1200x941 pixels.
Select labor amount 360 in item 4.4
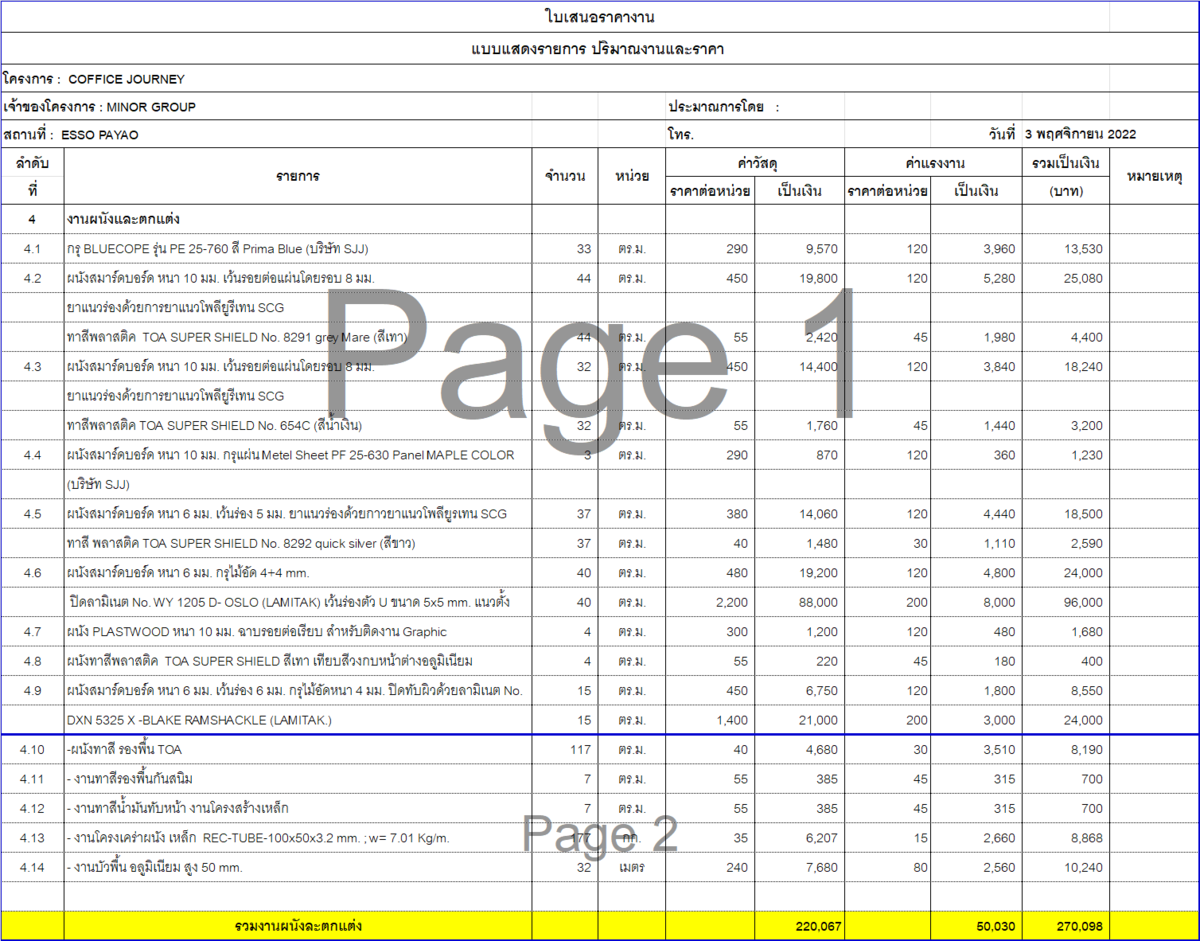(x=1002, y=455)
